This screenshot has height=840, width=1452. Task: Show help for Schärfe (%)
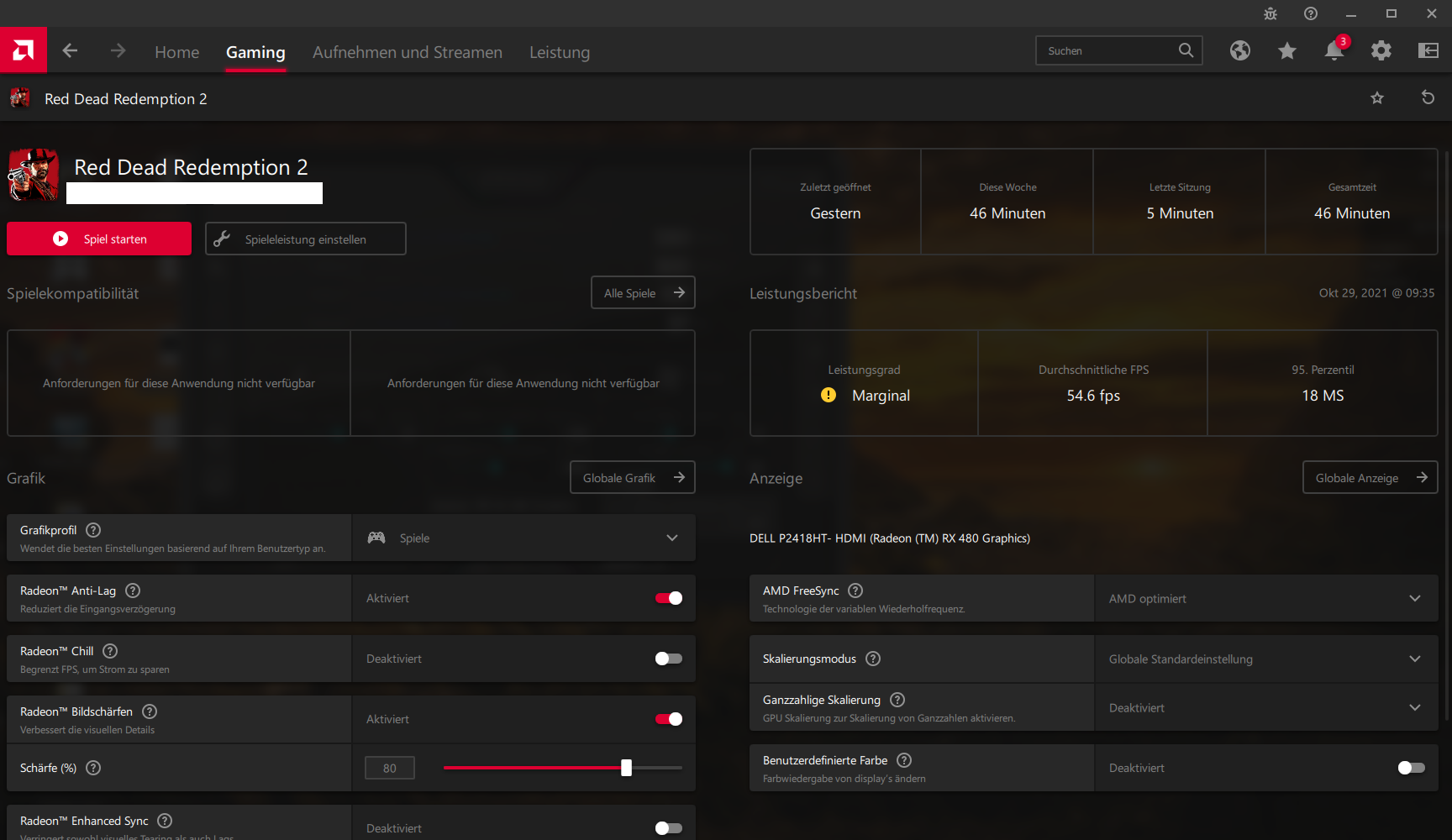pyautogui.click(x=94, y=768)
